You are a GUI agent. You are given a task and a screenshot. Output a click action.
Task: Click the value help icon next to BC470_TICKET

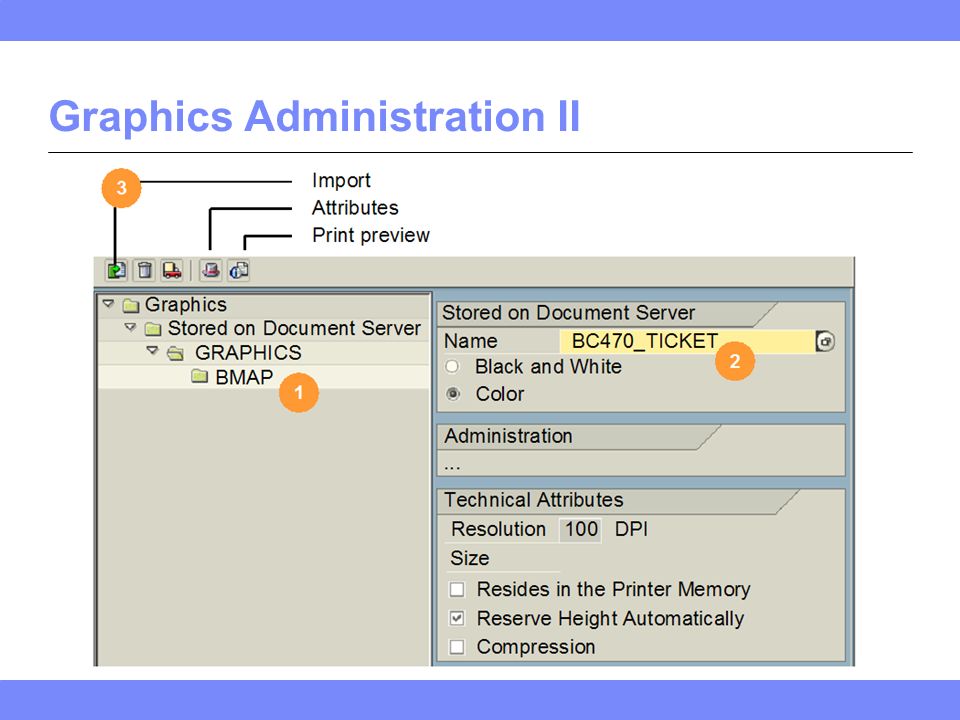coord(825,341)
